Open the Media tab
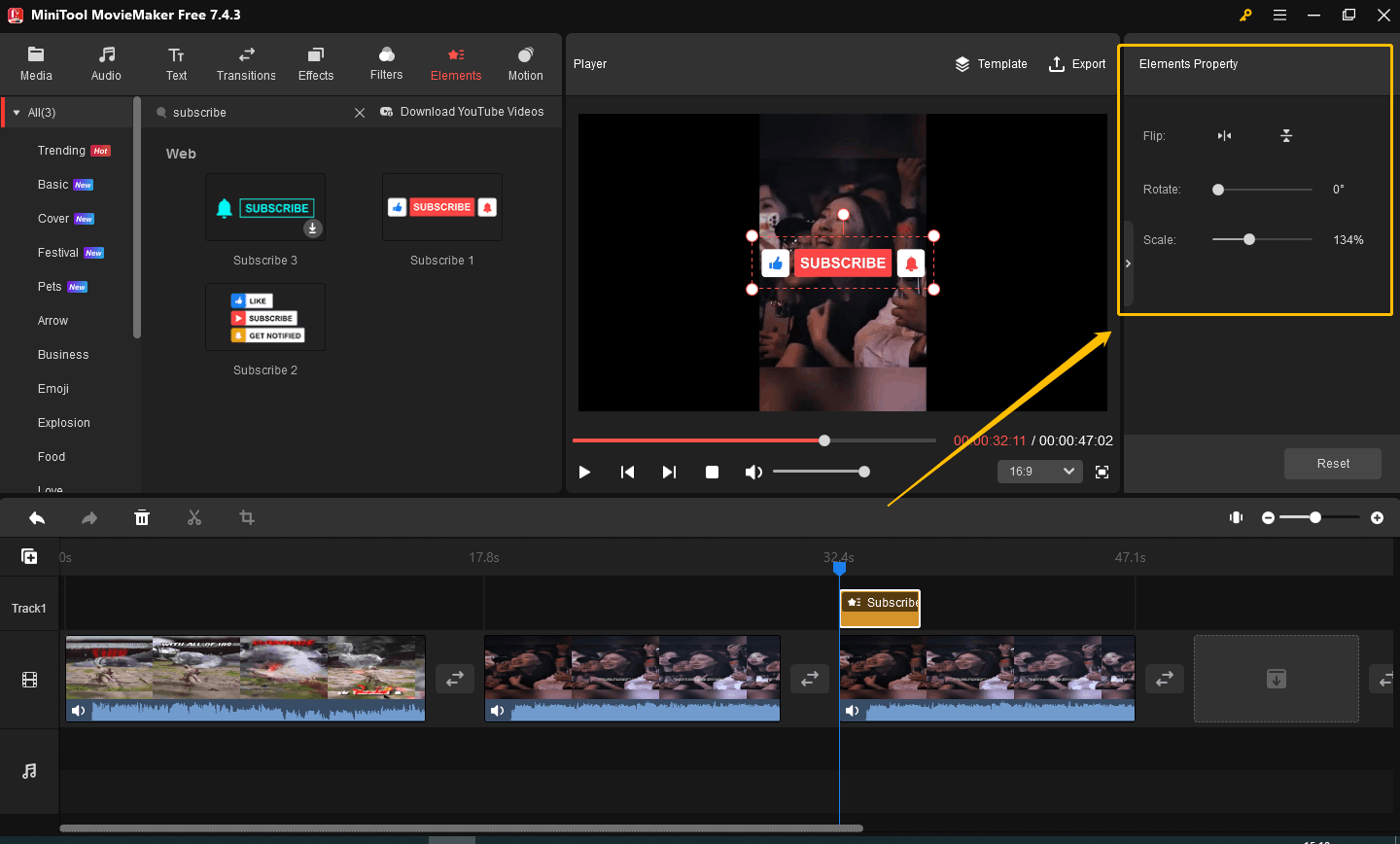The image size is (1400, 844). [x=36, y=64]
